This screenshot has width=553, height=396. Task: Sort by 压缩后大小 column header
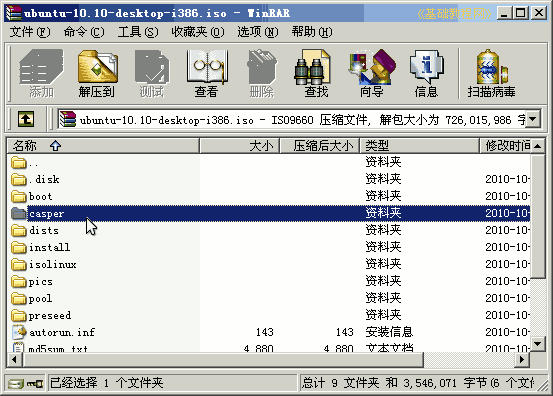(320, 146)
